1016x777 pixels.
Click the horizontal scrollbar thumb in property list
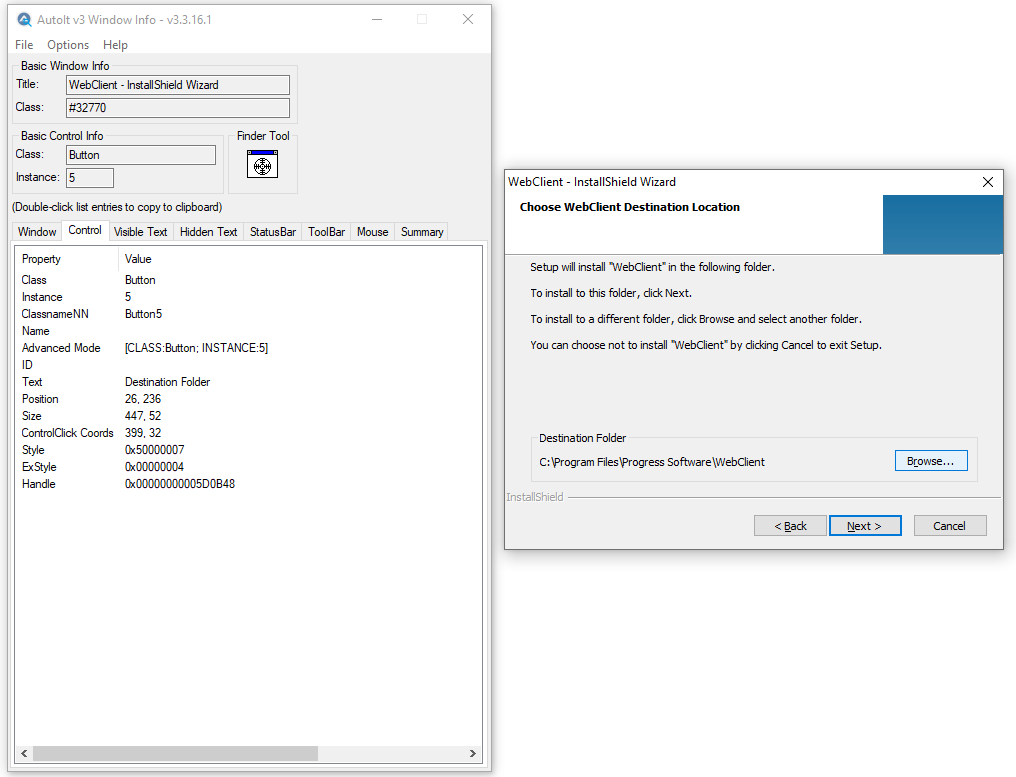coord(176,754)
